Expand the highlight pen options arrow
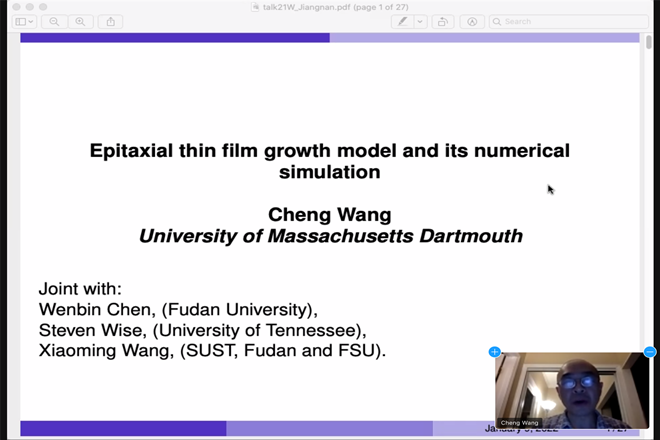This screenshot has width=660, height=440. [x=420, y=21]
